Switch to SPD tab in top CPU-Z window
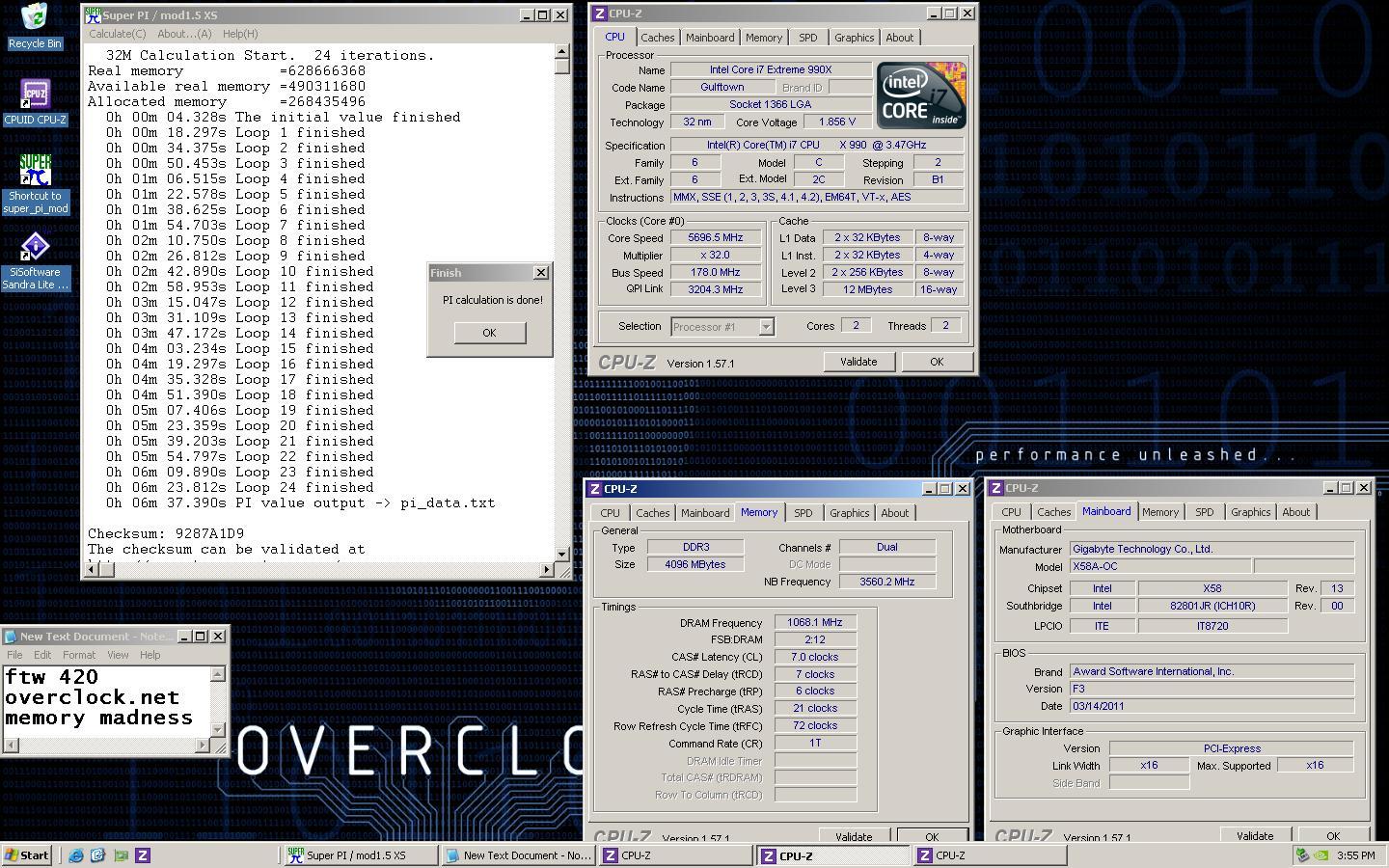The width and height of the screenshot is (1389, 868). click(807, 38)
